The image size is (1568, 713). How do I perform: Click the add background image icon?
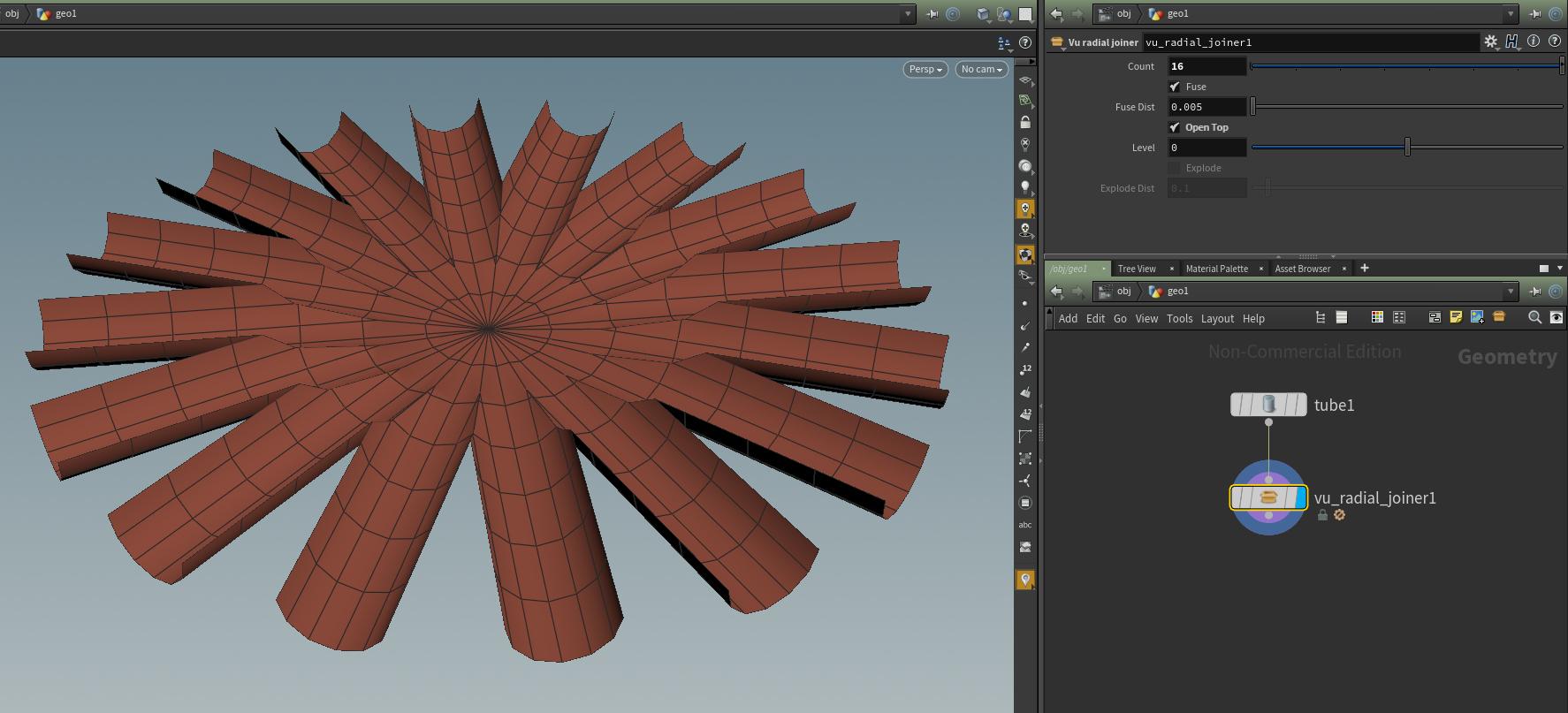[1477, 317]
